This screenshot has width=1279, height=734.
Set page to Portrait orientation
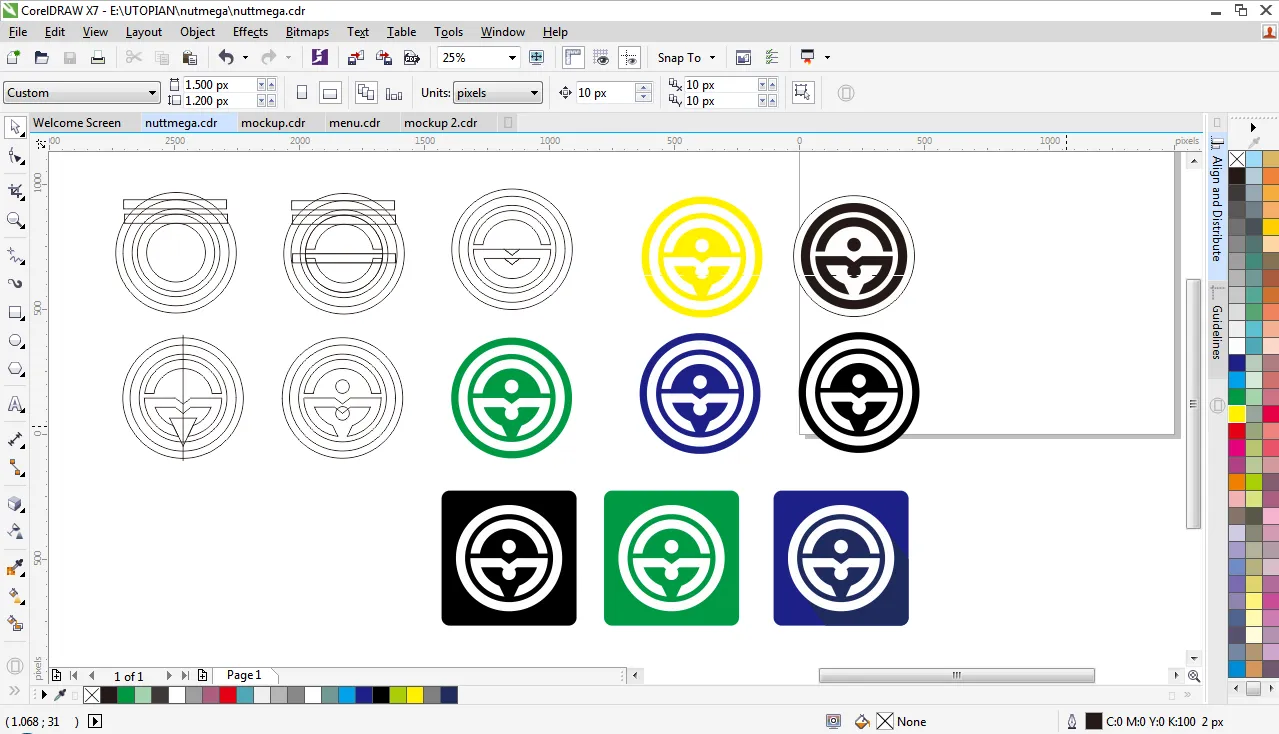coord(302,93)
